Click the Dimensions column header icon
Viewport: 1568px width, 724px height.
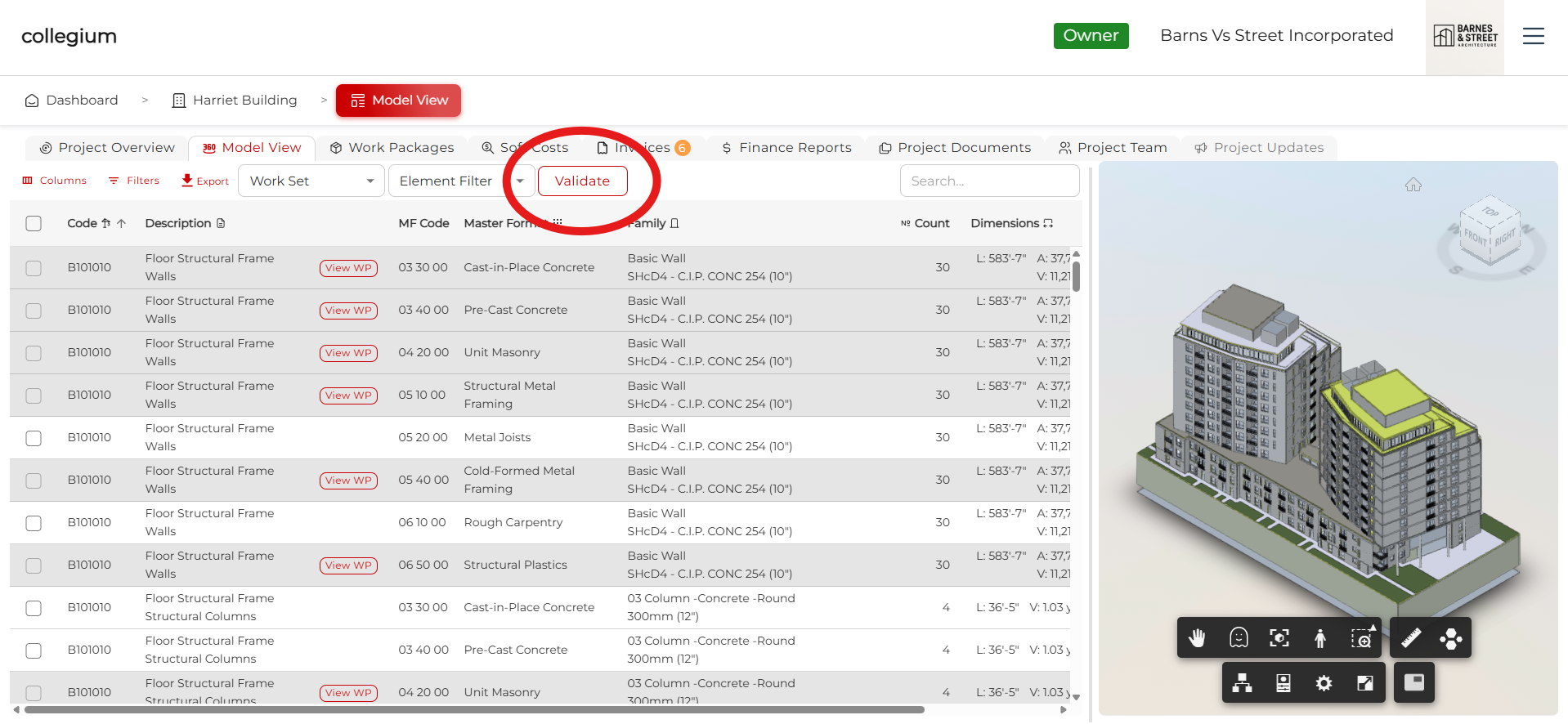tap(1048, 223)
